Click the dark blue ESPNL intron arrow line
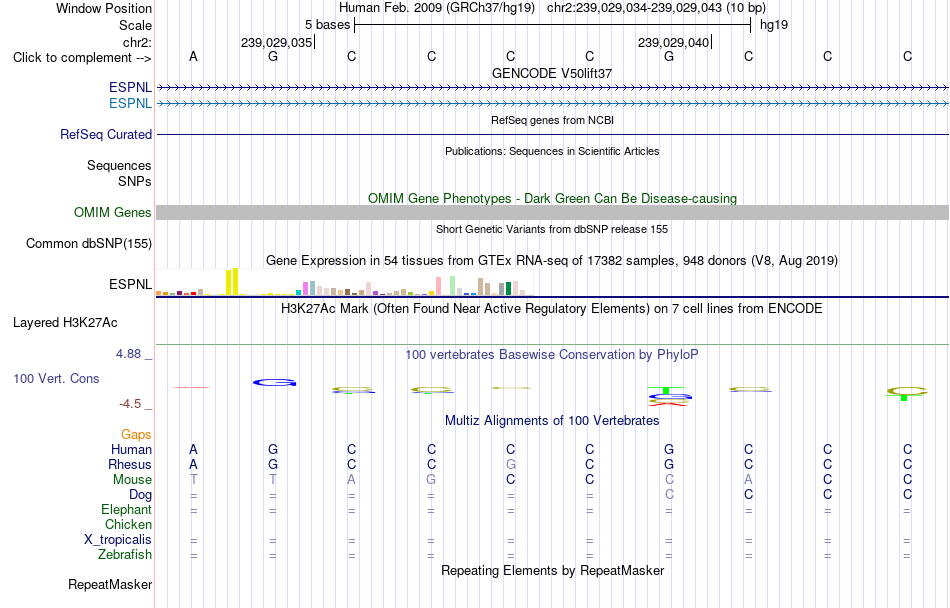This screenshot has width=950, height=608. (552, 88)
